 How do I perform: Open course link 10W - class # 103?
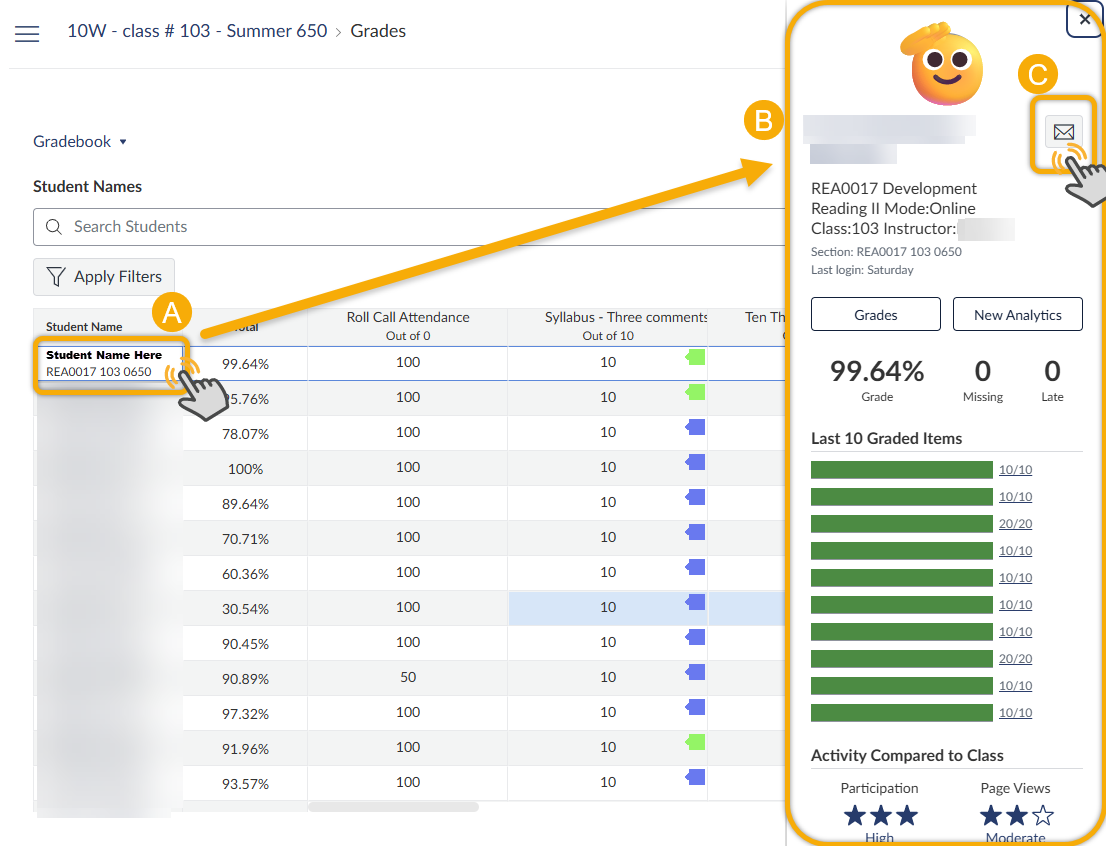click(197, 31)
